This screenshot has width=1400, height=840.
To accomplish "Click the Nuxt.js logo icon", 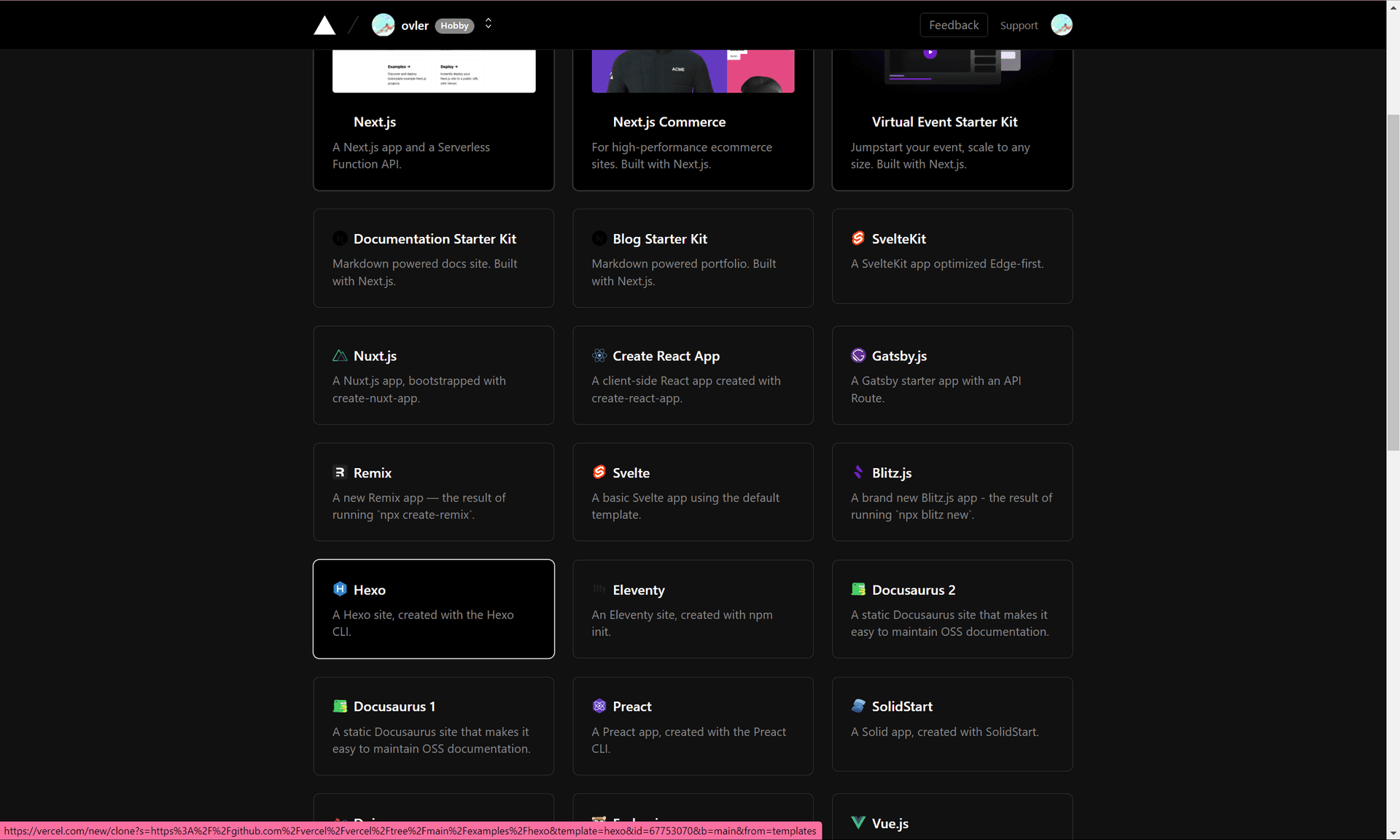I will 340,356.
